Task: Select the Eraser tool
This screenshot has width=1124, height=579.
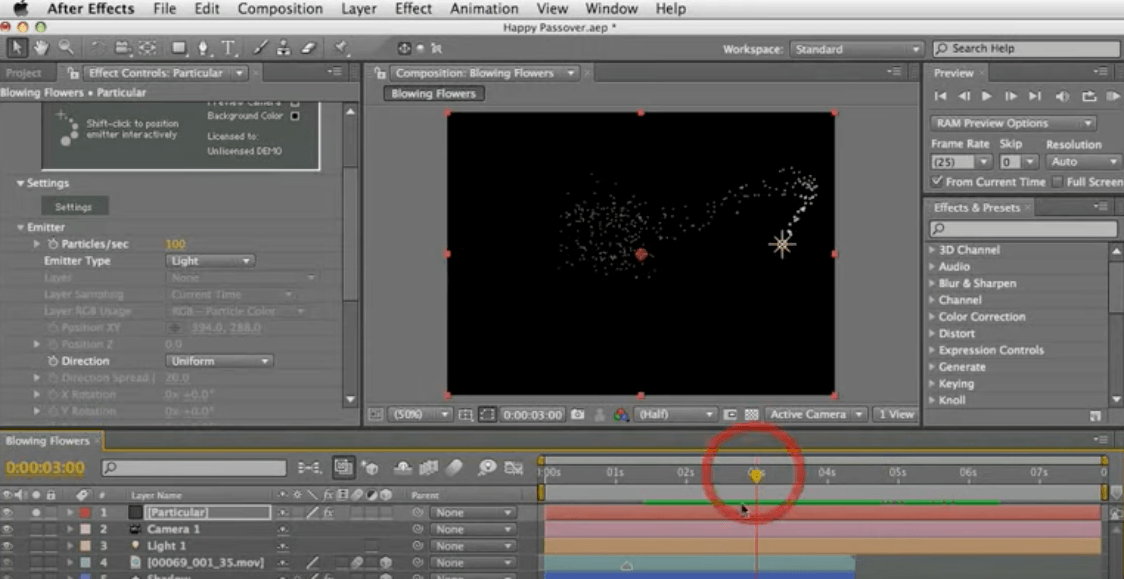Action: pos(308,47)
